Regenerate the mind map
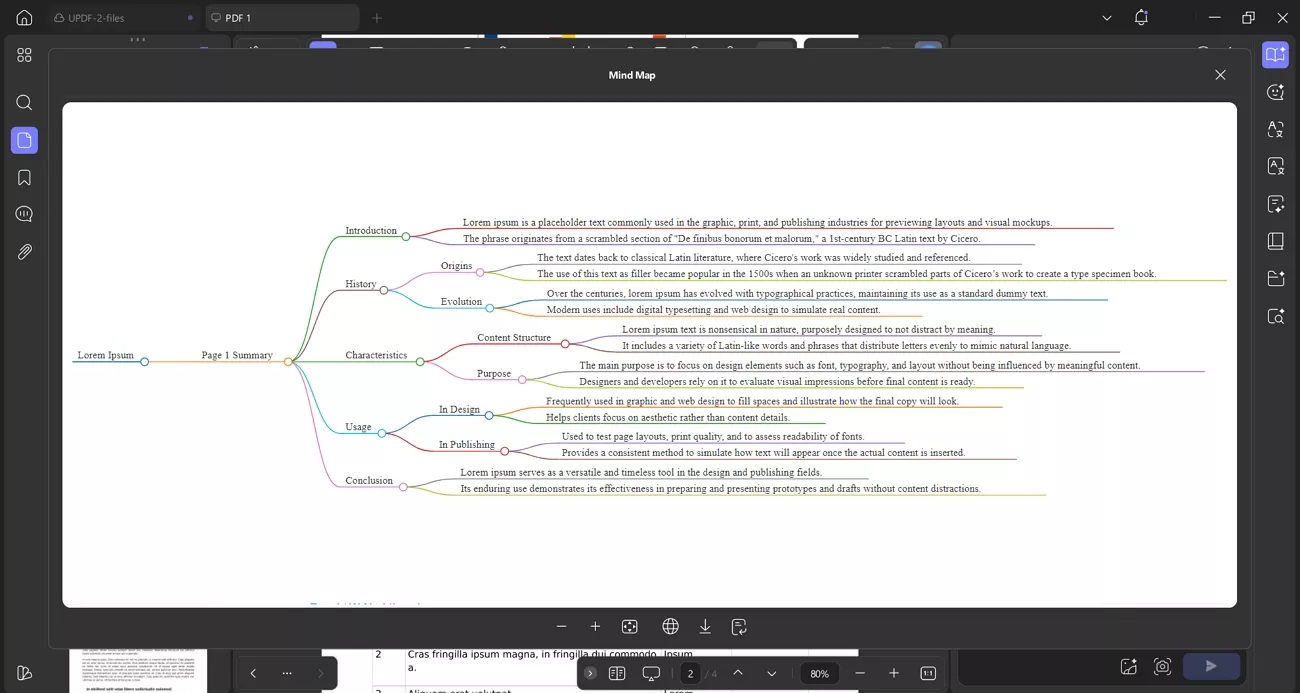Viewport: 1300px width, 693px height. click(x=738, y=626)
